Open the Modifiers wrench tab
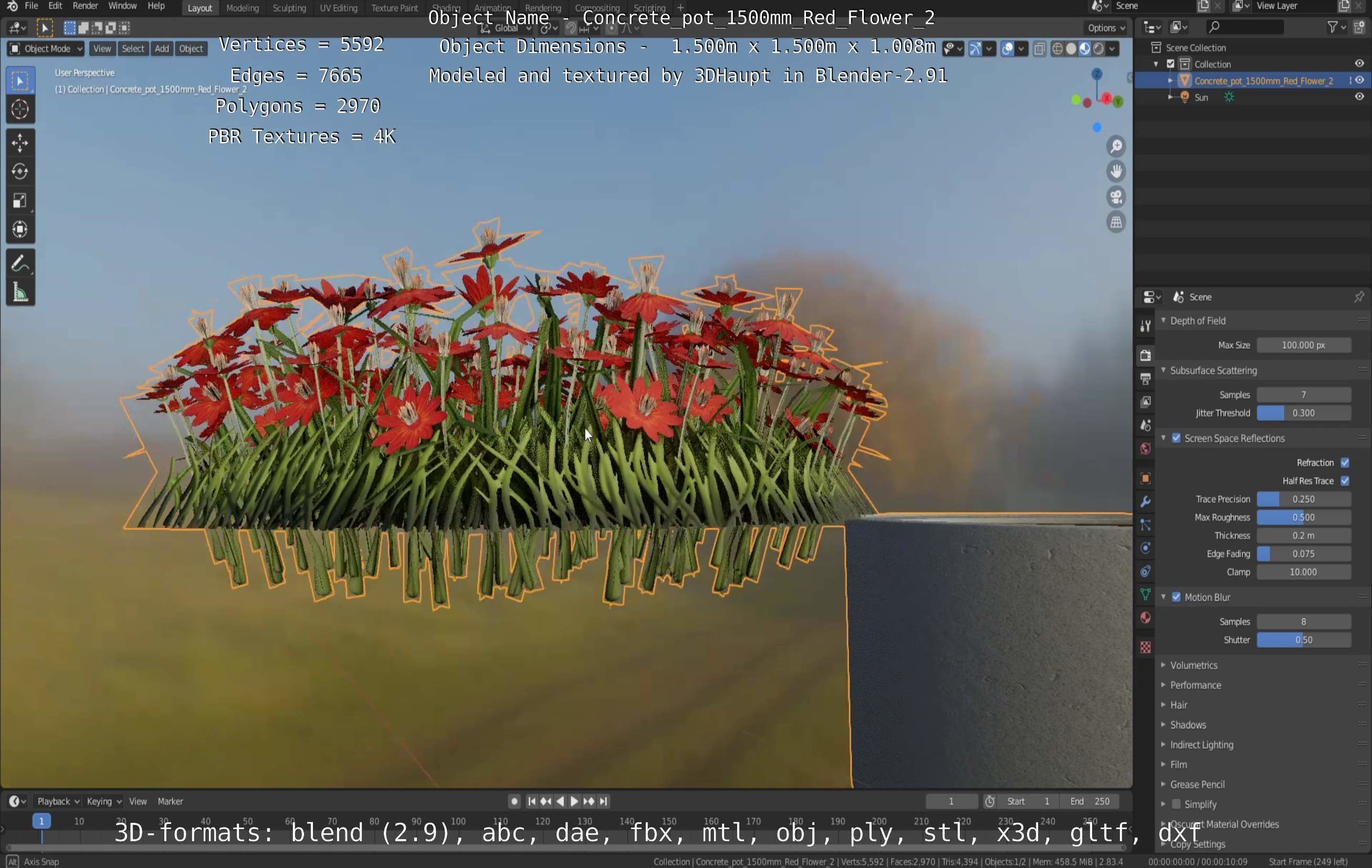The height and width of the screenshot is (868, 1372). pyautogui.click(x=1145, y=501)
